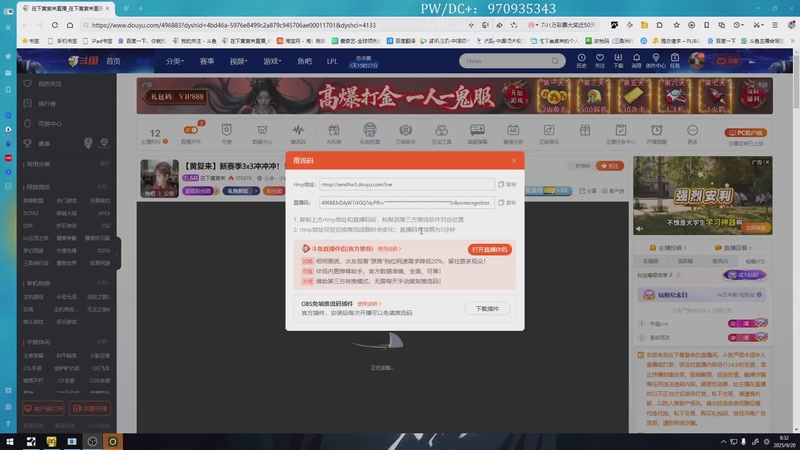The width and height of the screenshot is (800, 450).
Task: Open the AD 任务 icon
Action: 513,134
